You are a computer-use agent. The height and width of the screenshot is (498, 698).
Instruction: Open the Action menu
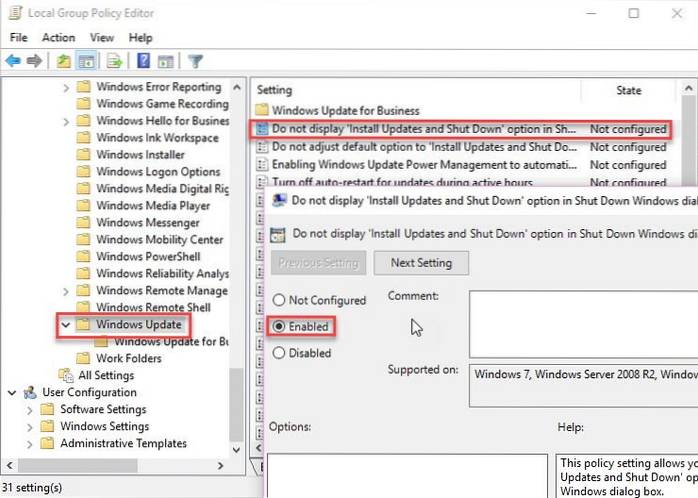pos(58,37)
